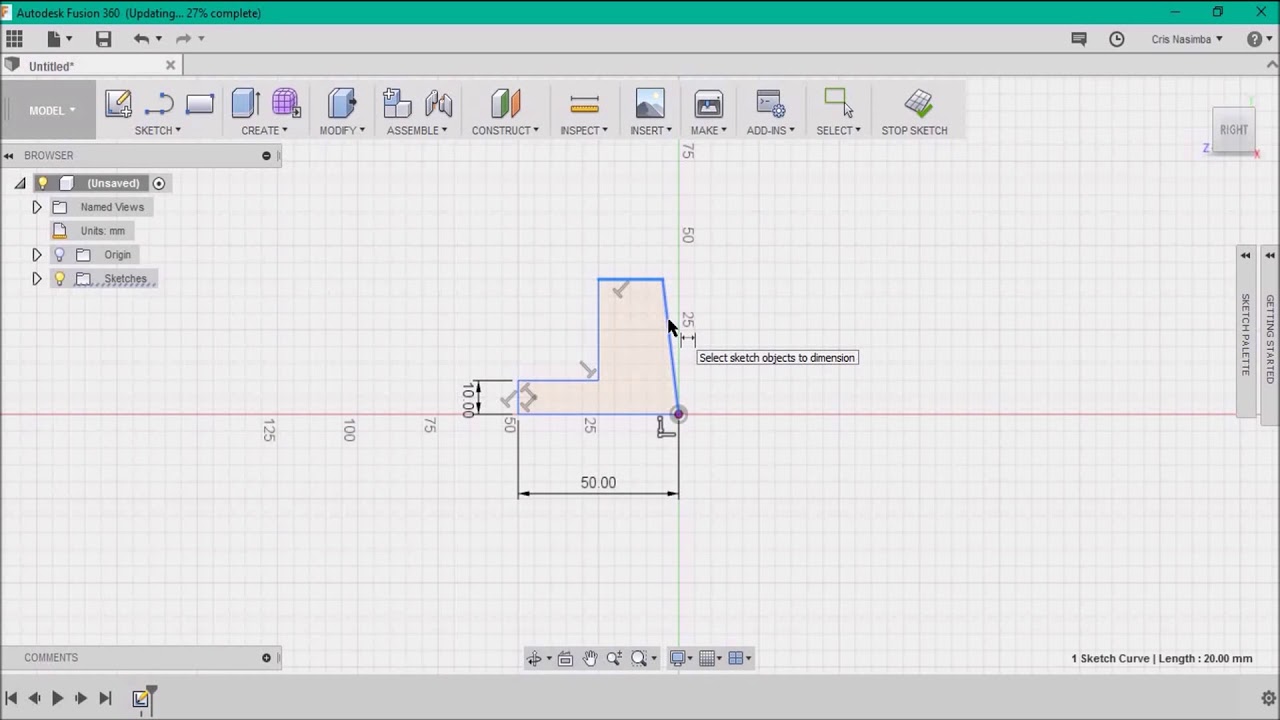
Task: Open the INSERT dropdown menu
Action: click(x=651, y=130)
